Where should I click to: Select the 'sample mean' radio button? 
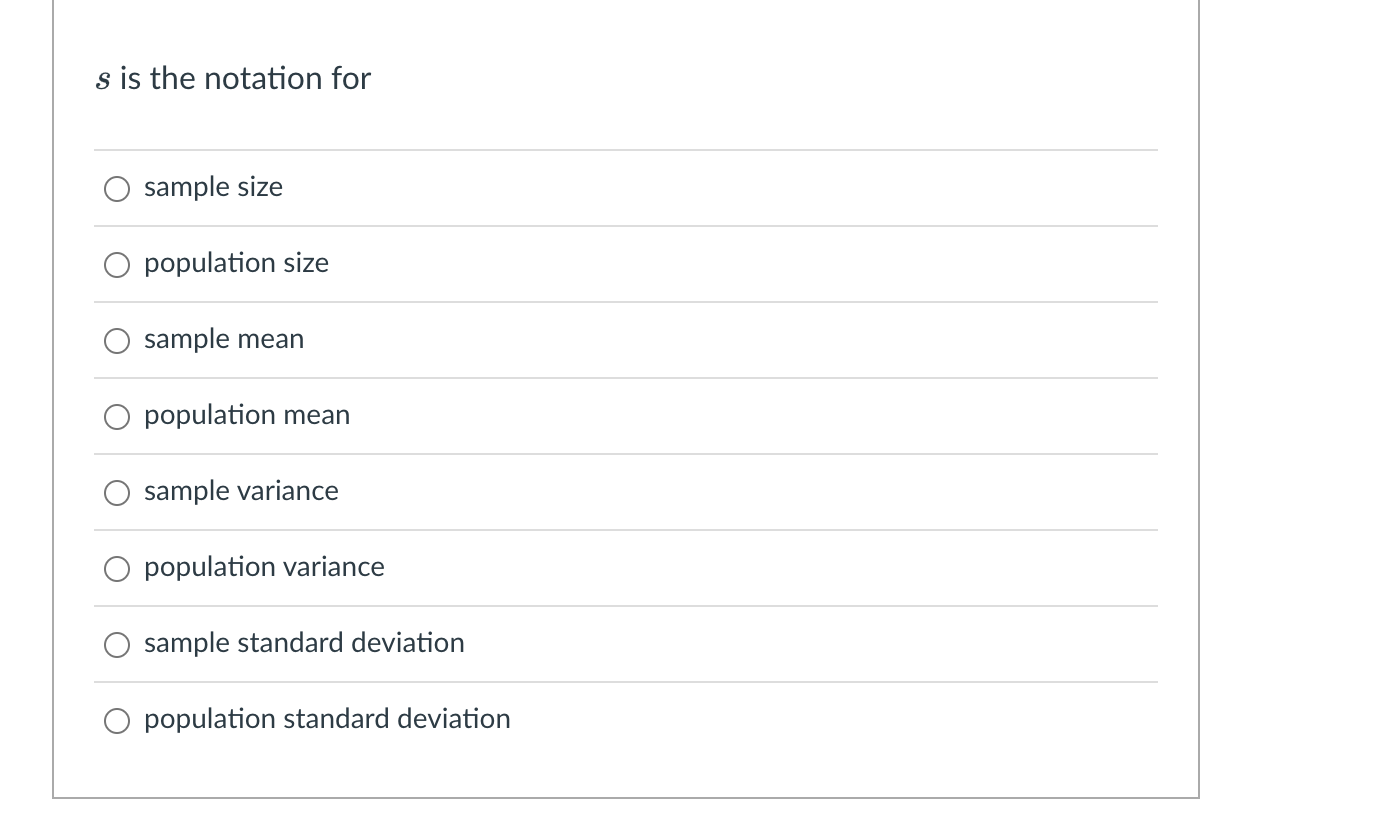pyautogui.click(x=117, y=340)
